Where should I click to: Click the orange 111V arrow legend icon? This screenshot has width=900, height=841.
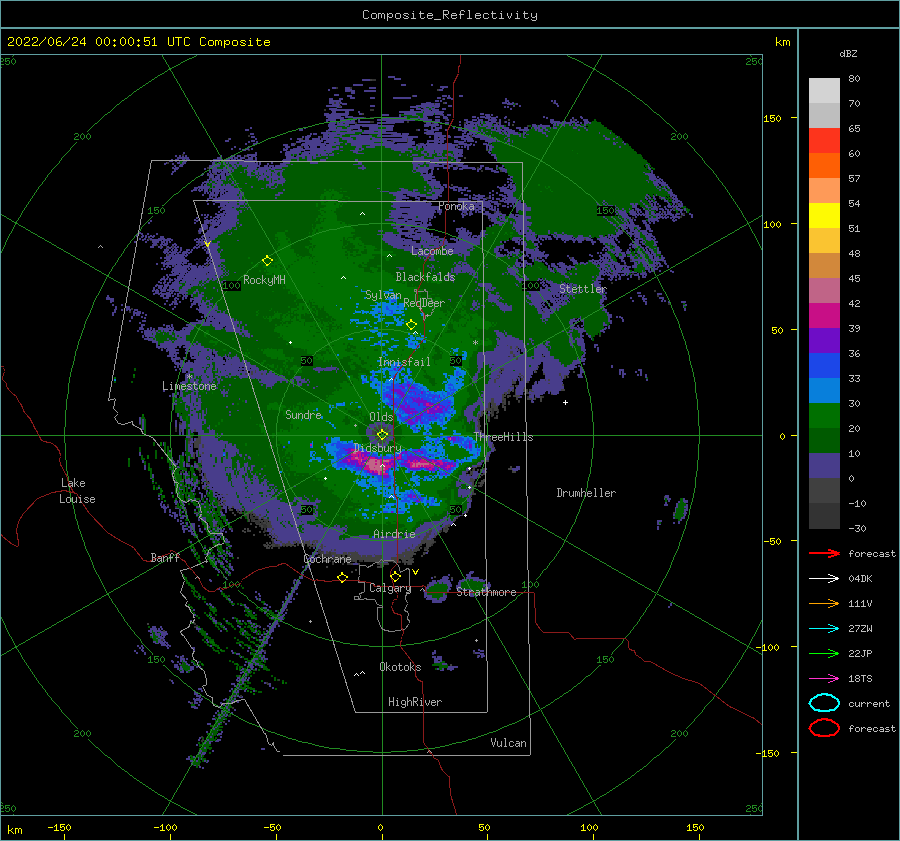pos(824,603)
